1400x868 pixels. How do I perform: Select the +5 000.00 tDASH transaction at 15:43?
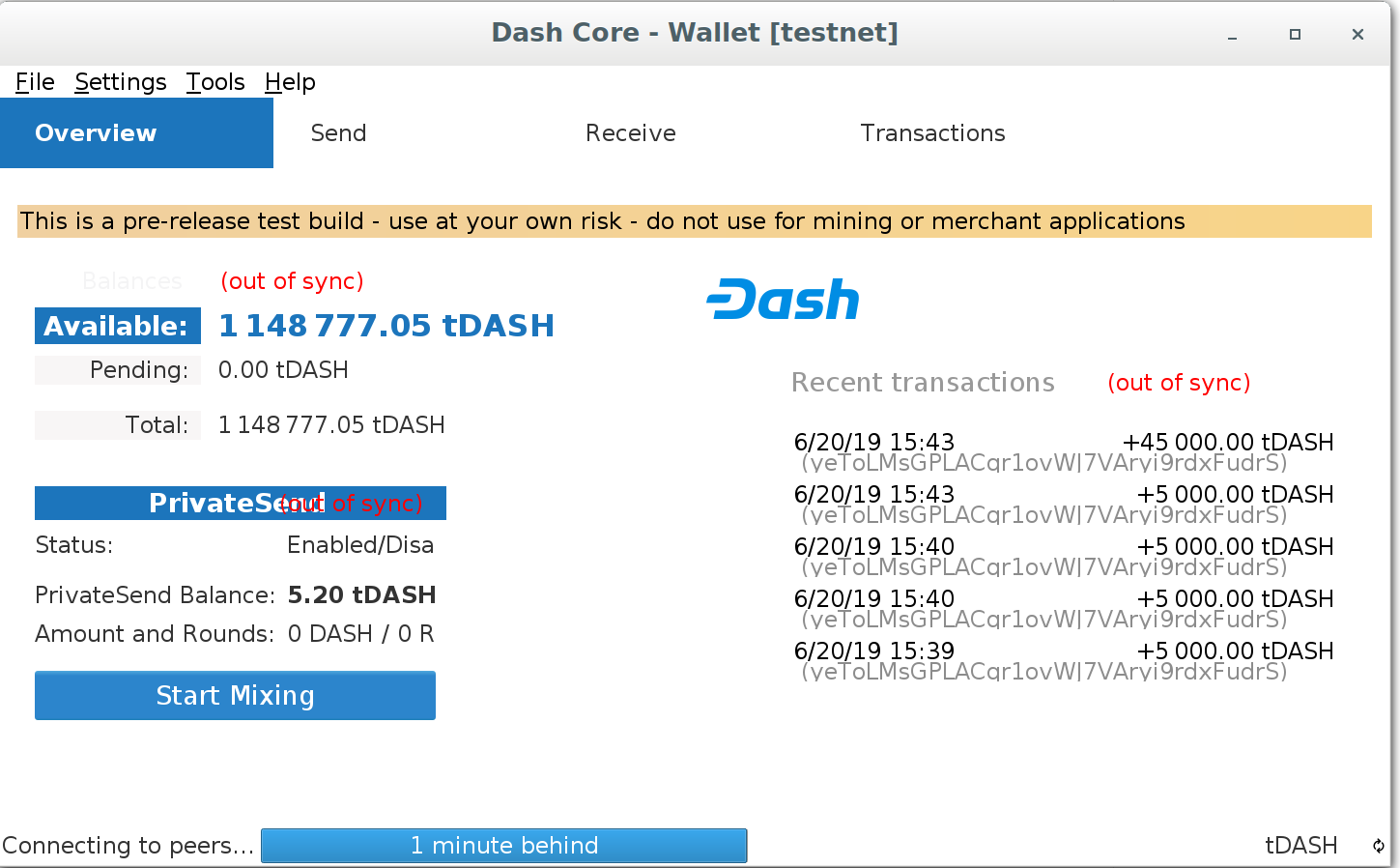pyautogui.click(x=1063, y=505)
